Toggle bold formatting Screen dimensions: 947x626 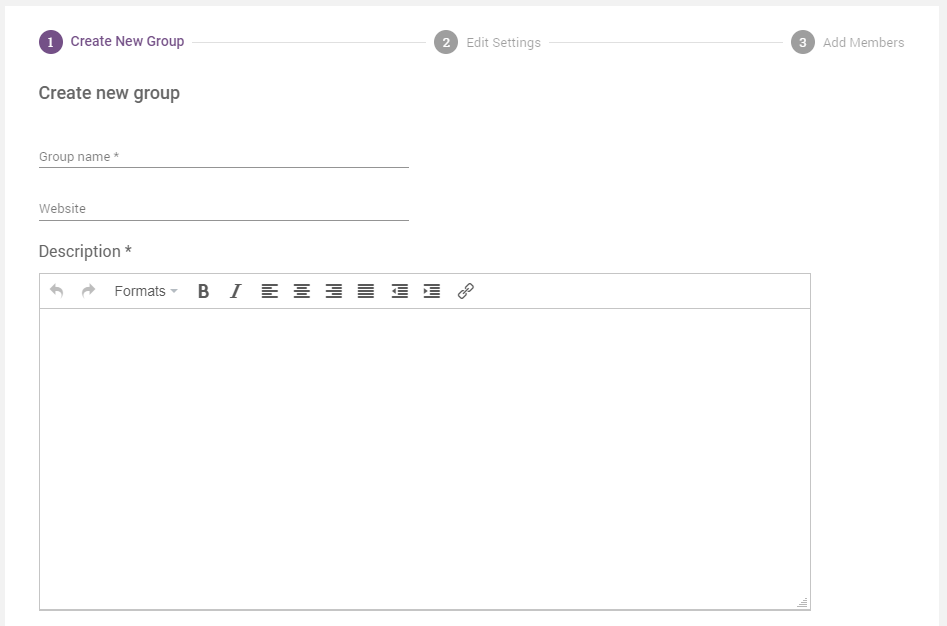203,291
